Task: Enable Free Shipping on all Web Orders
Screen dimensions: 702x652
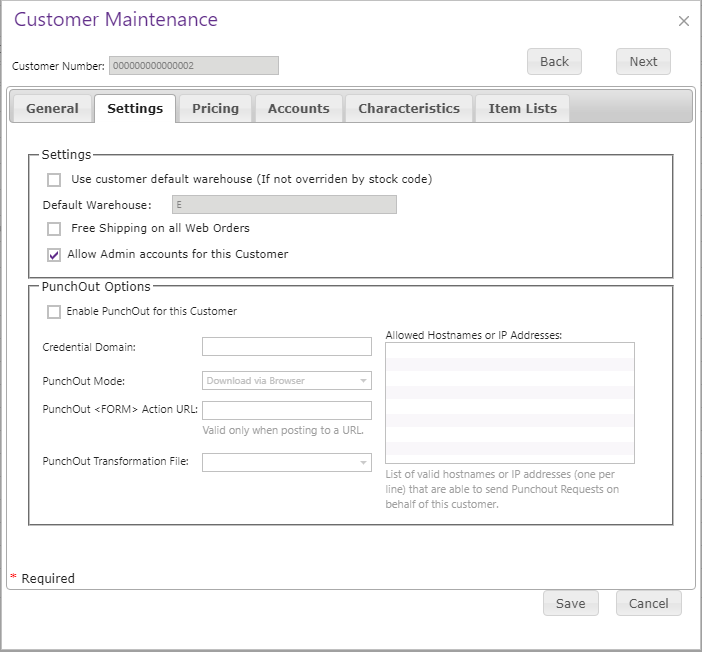Action: pyautogui.click(x=54, y=229)
